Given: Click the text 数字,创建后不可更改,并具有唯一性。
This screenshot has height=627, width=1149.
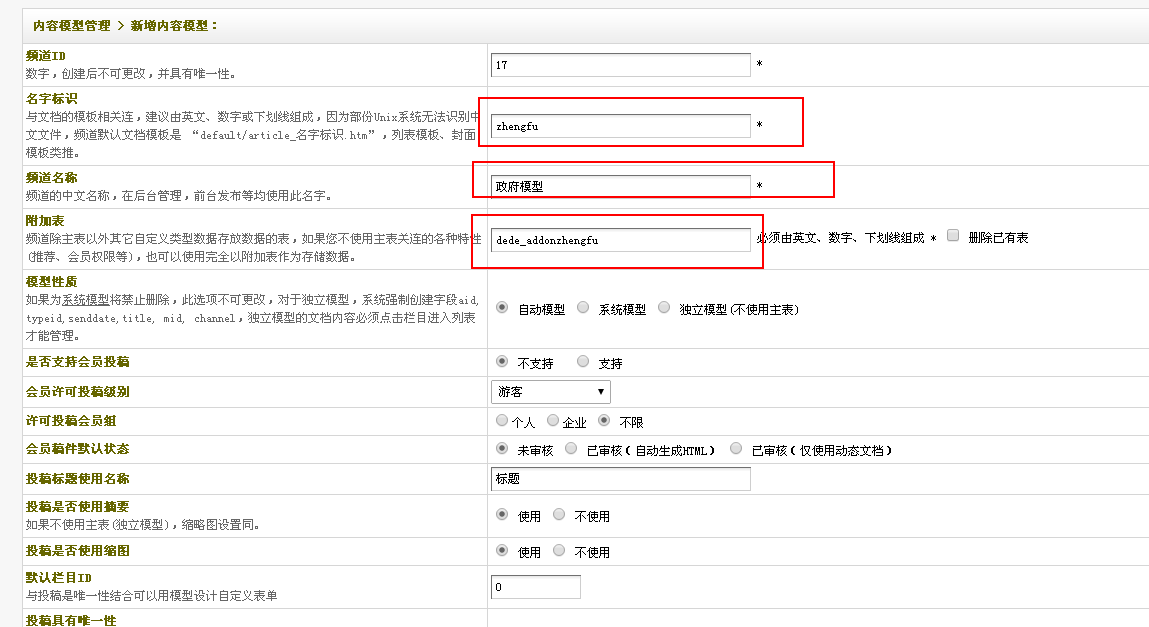Looking at the screenshot, I should click(131, 74).
